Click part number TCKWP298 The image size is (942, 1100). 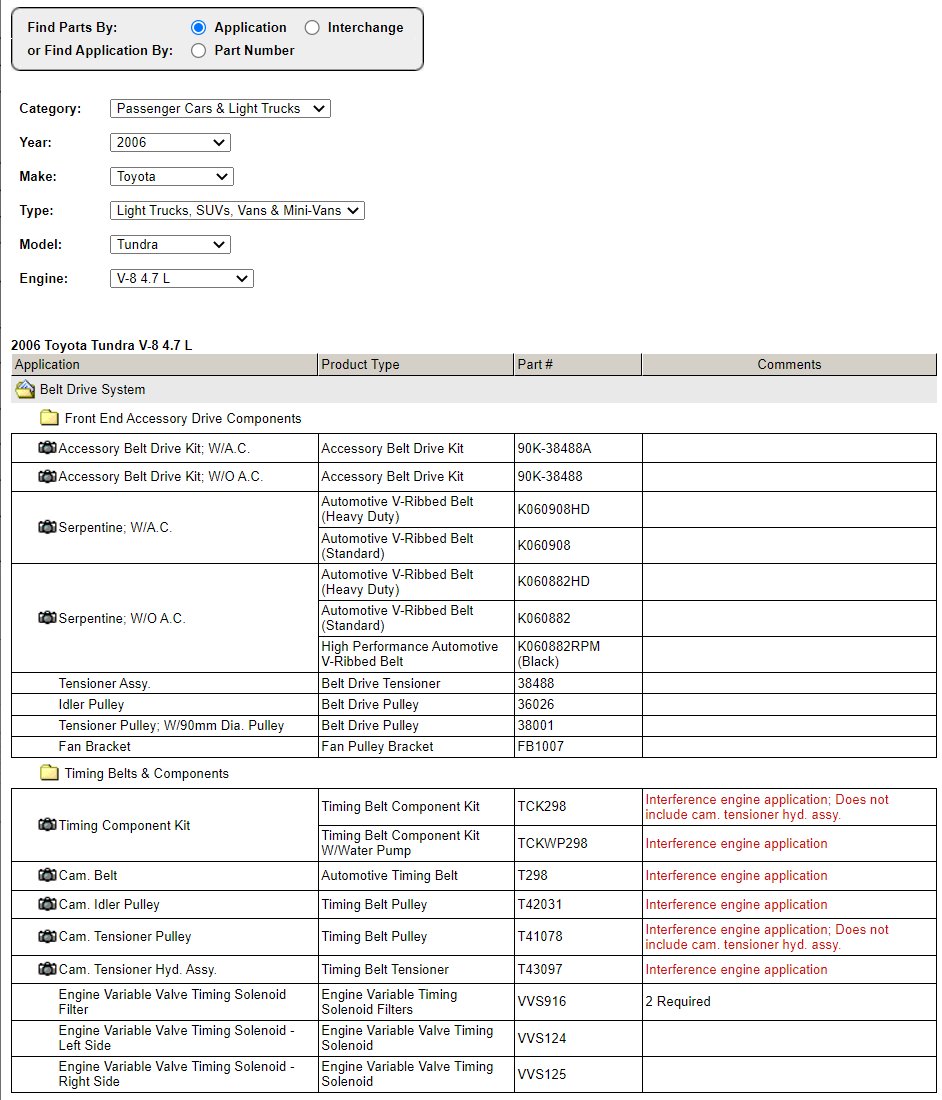(x=553, y=843)
